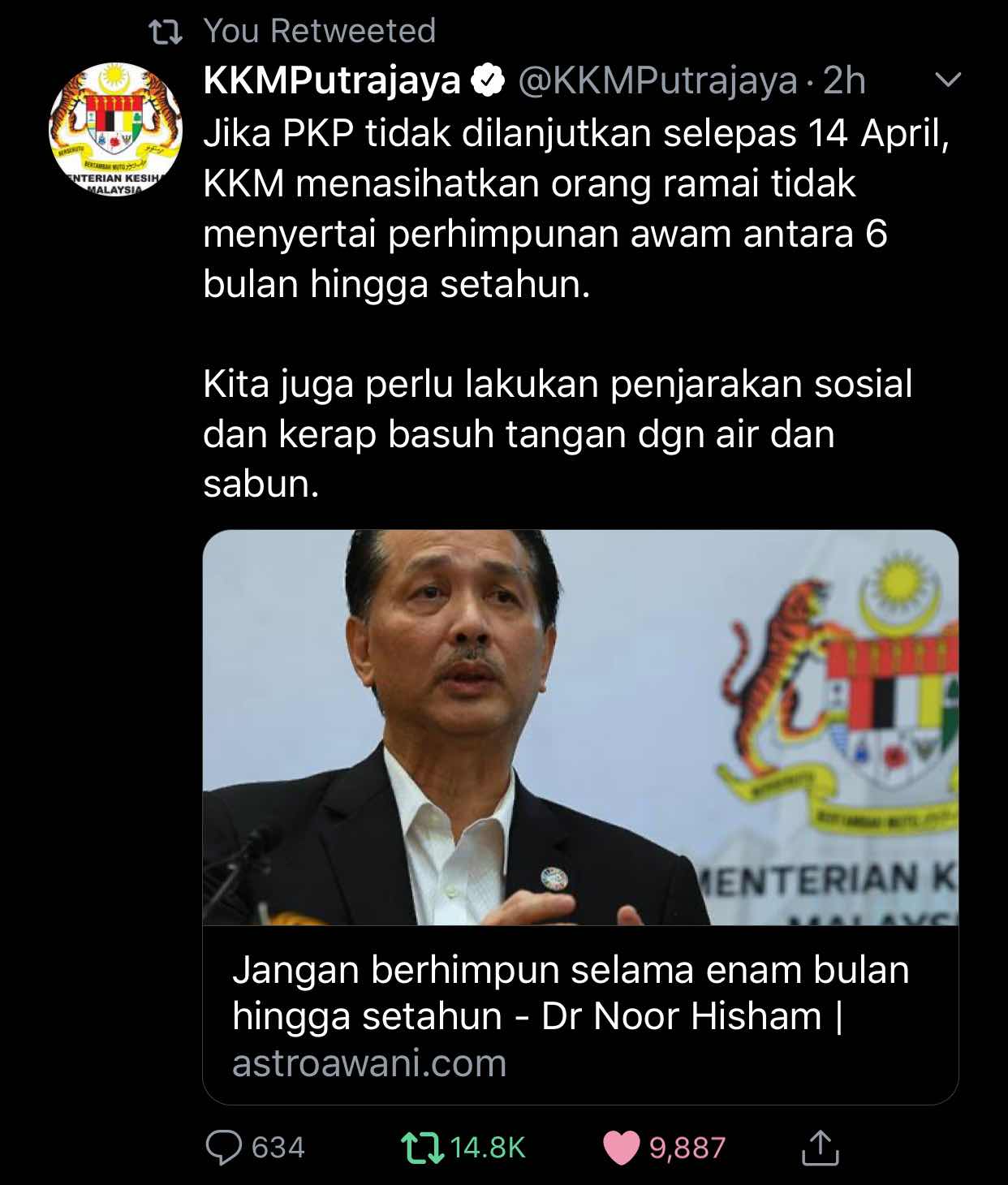
Task: Tap the reply speech bubble icon
Action: coord(224,1148)
